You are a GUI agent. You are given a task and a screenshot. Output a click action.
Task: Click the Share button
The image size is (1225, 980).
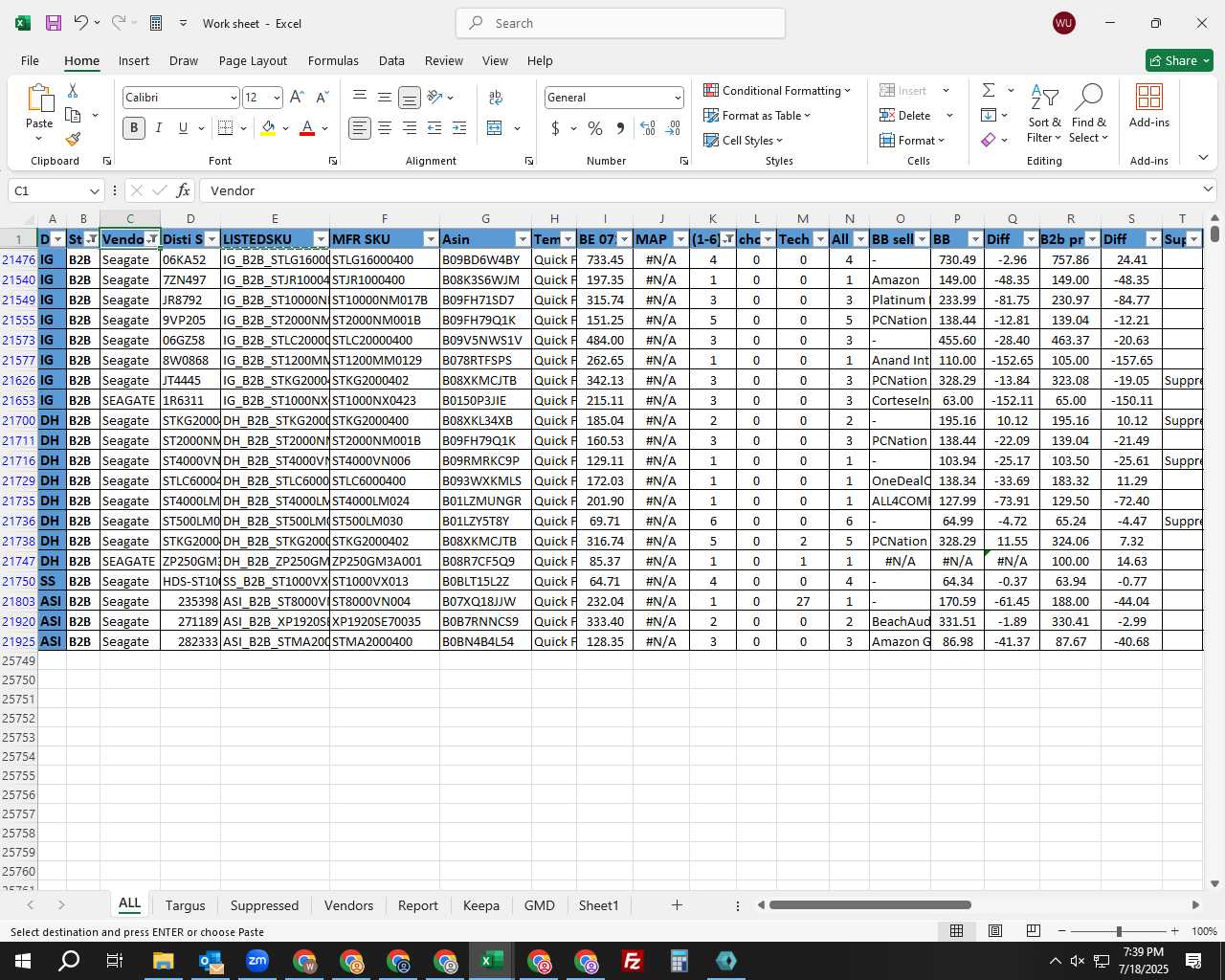pos(1179,60)
